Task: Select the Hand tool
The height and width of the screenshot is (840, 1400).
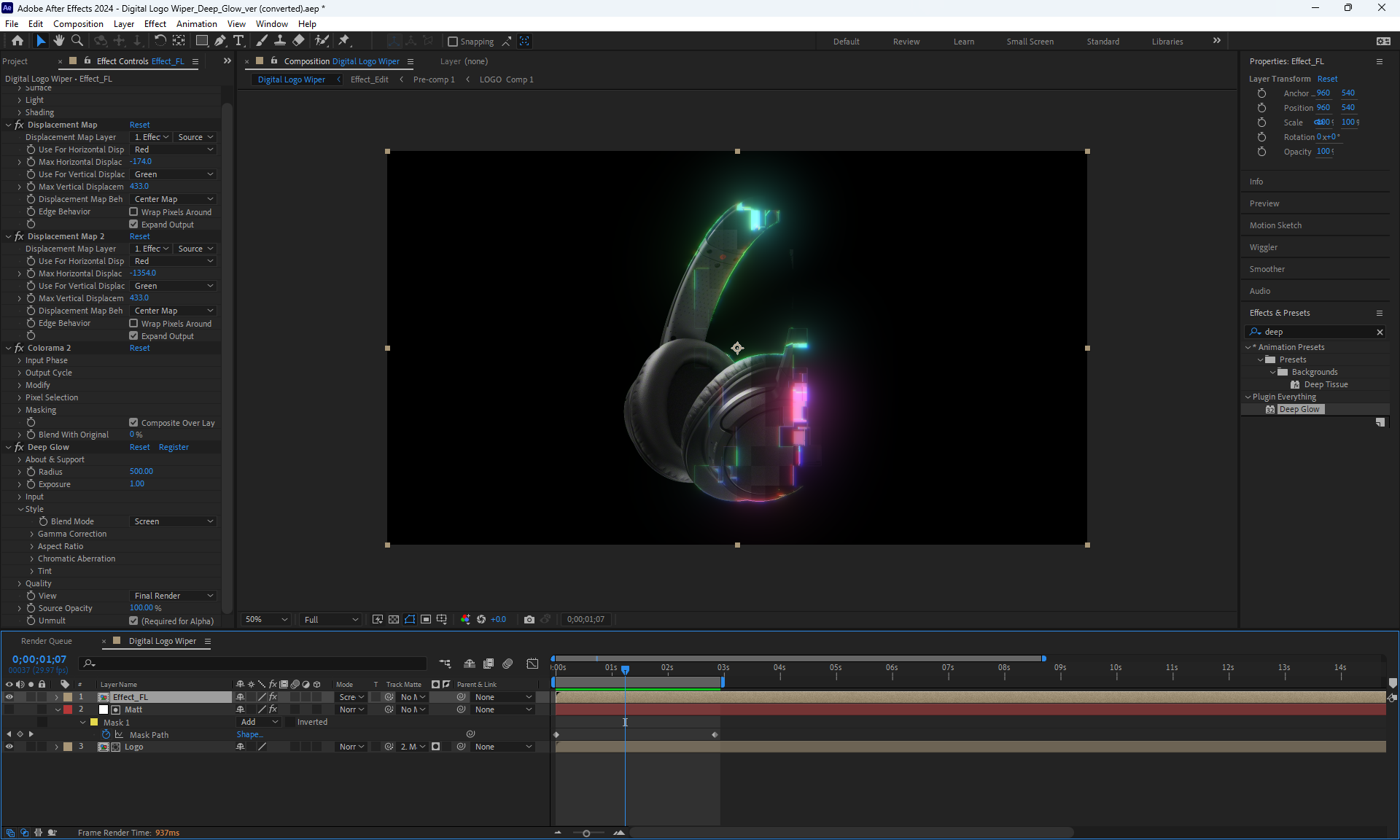Action: point(59,41)
